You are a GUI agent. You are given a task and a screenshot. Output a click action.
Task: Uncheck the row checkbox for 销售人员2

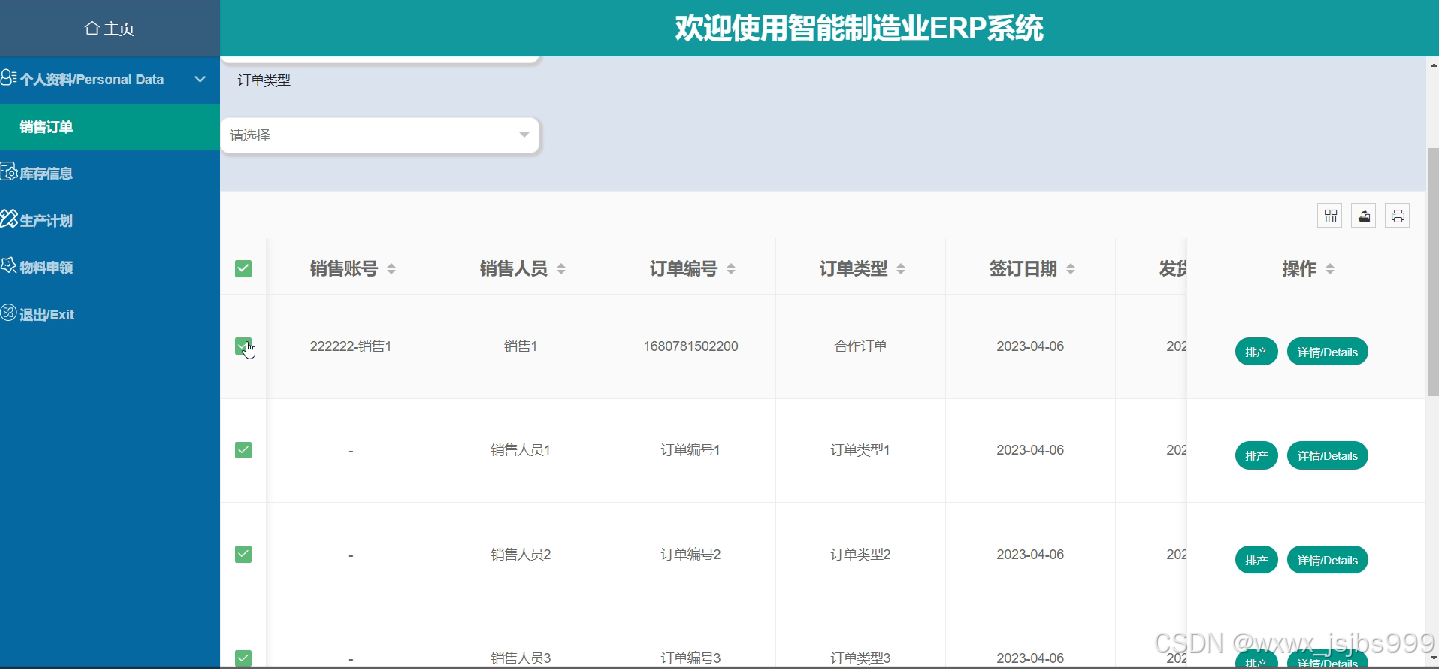(243, 554)
